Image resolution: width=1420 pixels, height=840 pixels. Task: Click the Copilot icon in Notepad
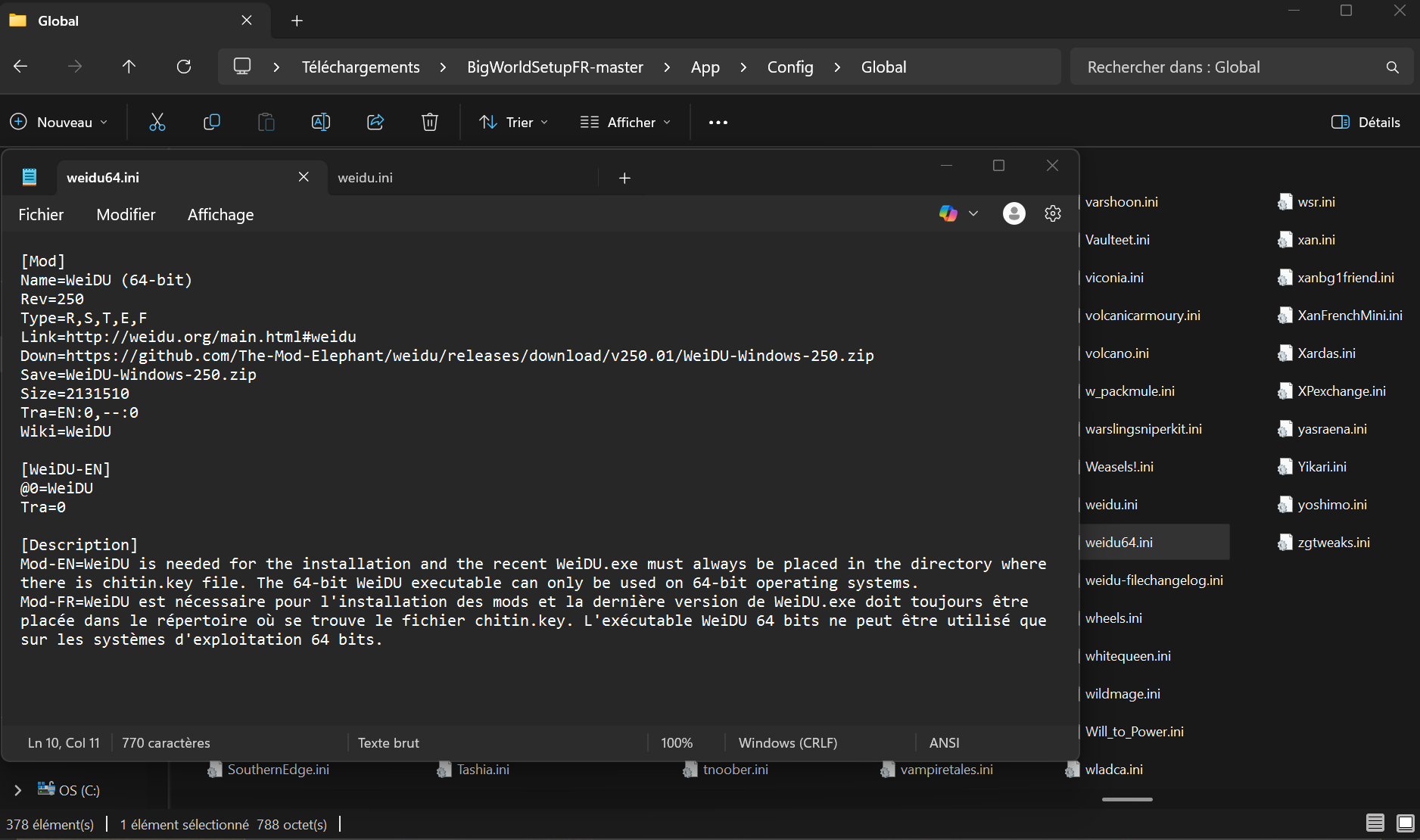948,213
